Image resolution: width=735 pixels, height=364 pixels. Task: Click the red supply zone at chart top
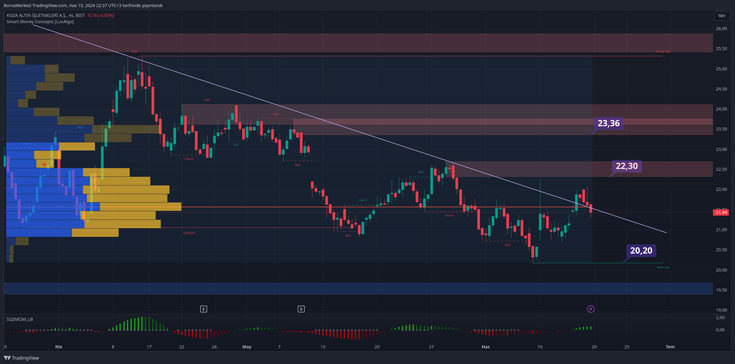point(359,43)
